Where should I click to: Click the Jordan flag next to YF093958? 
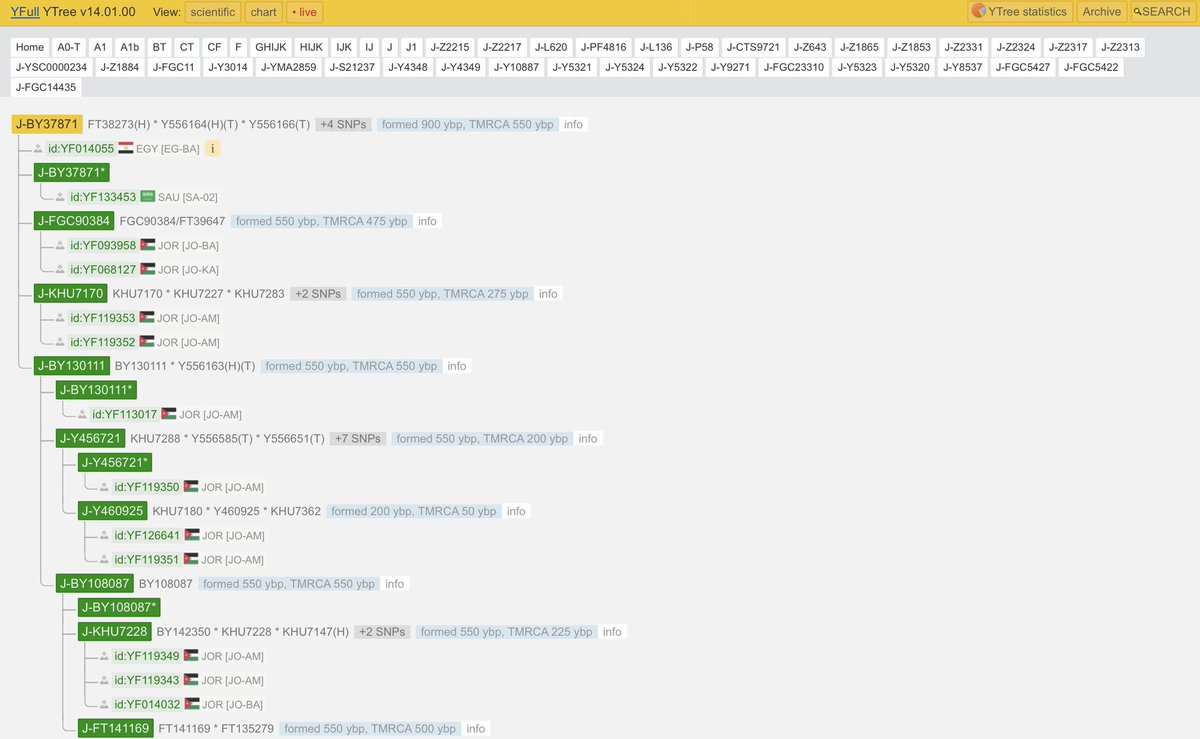[149, 245]
